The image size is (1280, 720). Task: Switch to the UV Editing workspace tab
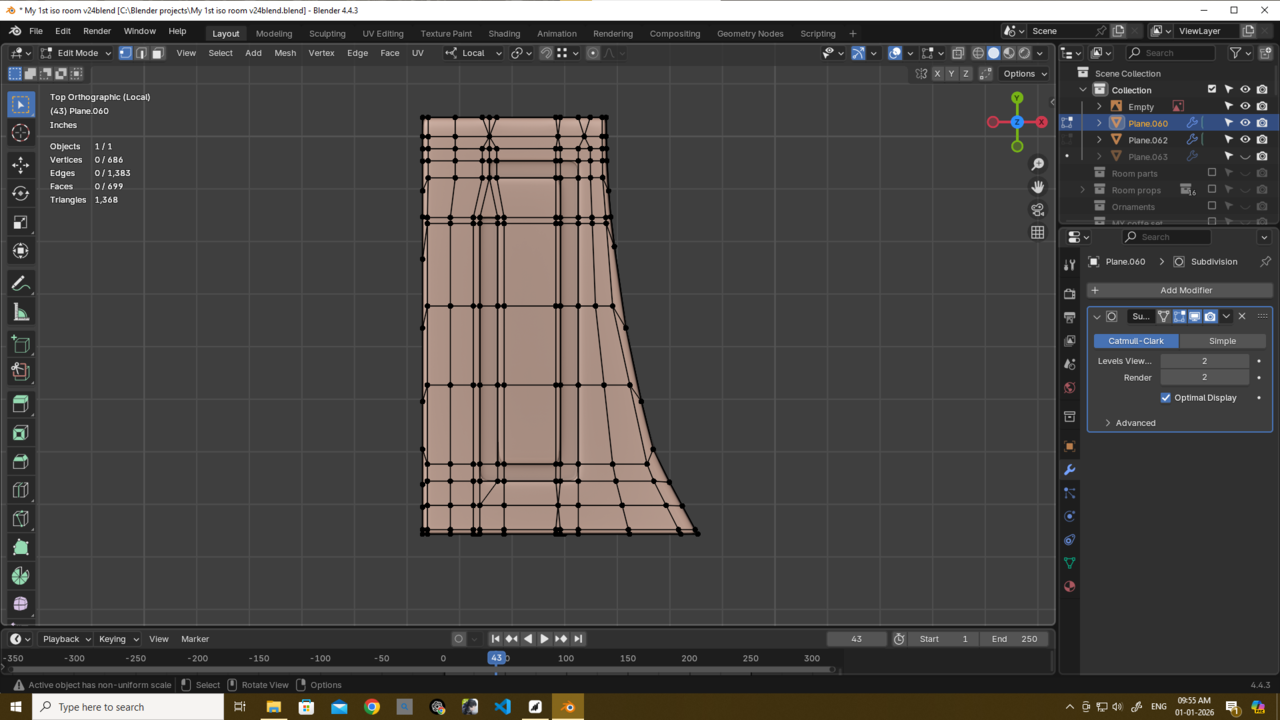382,33
